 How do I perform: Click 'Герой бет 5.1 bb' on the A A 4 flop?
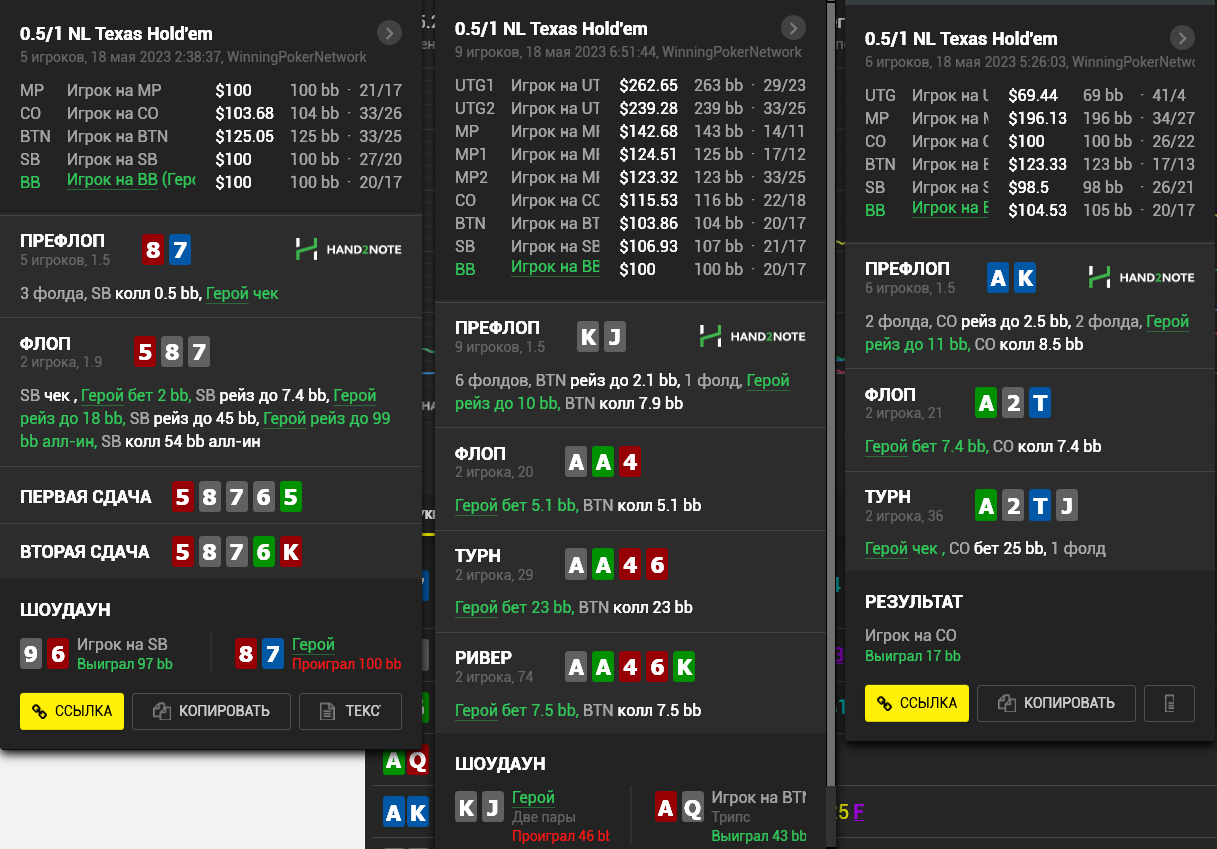click(516, 505)
